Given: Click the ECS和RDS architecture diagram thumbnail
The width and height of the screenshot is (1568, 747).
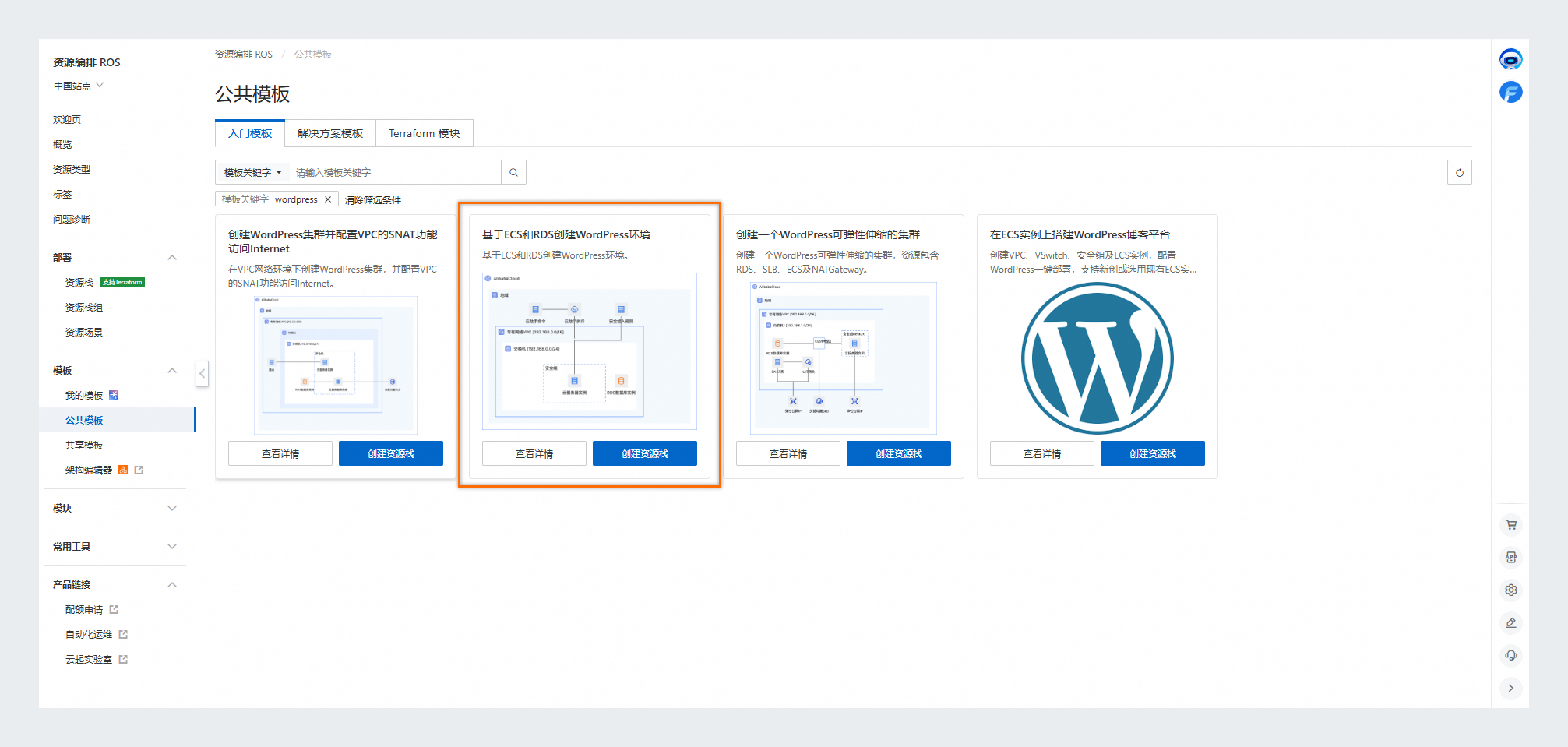Looking at the screenshot, I should coord(590,351).
